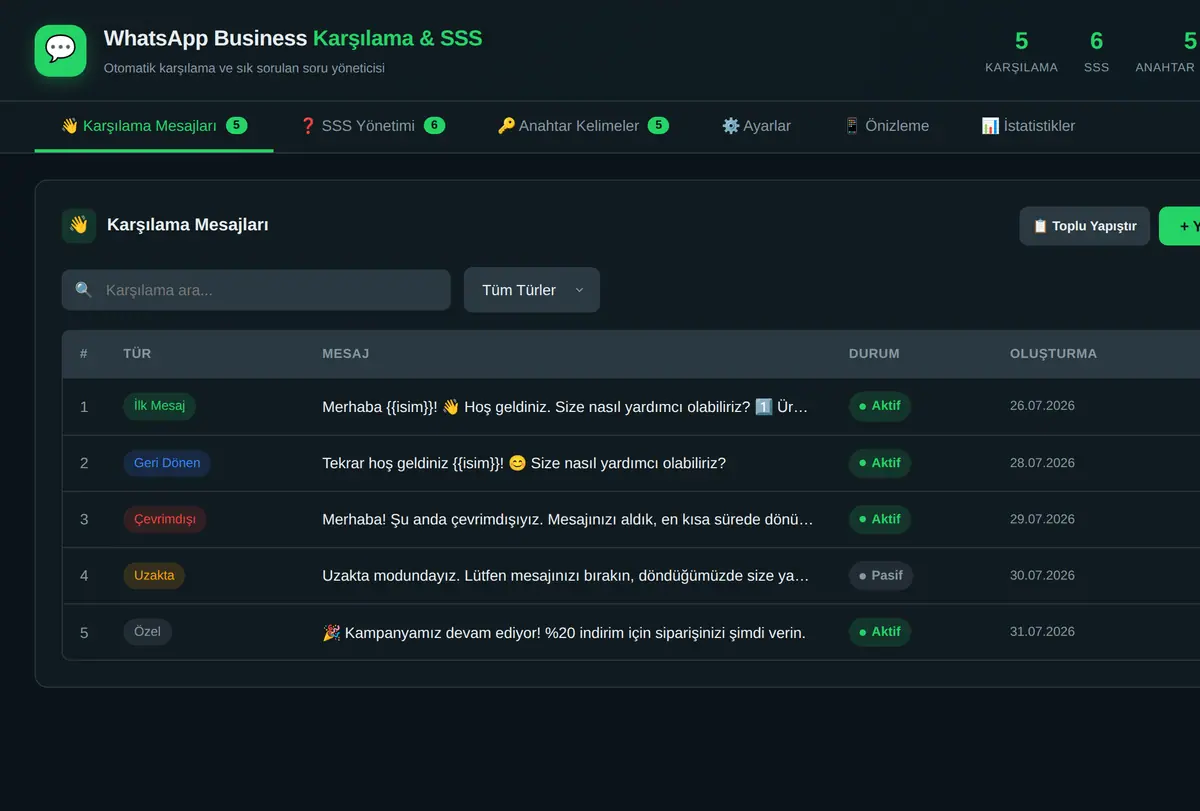Click the DURUM column header
1200x811 pixels.
(874, 354)
